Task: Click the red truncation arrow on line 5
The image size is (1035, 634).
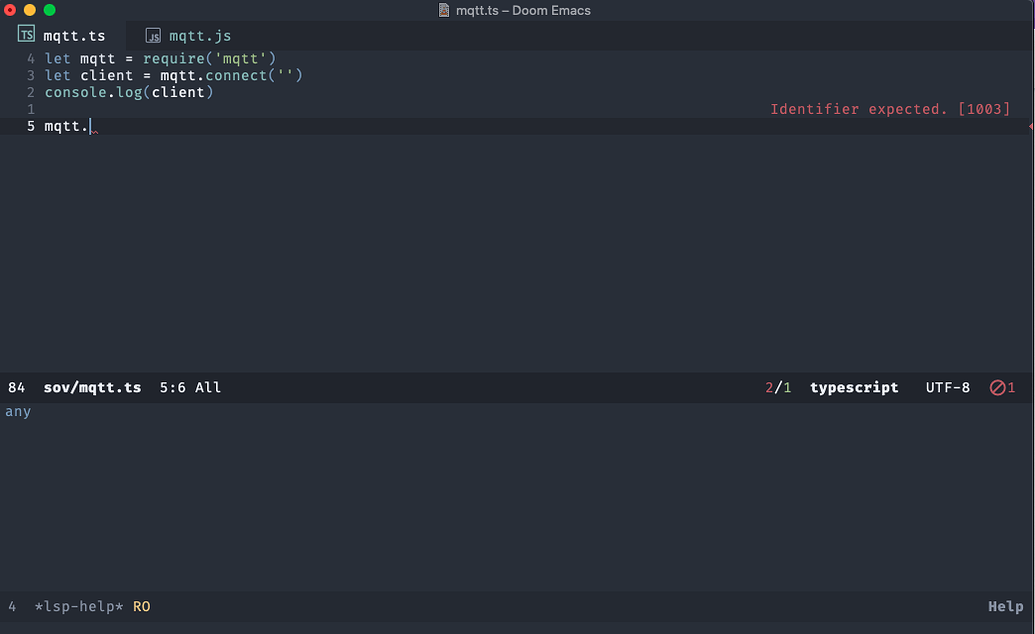Action: [1030, 126]
